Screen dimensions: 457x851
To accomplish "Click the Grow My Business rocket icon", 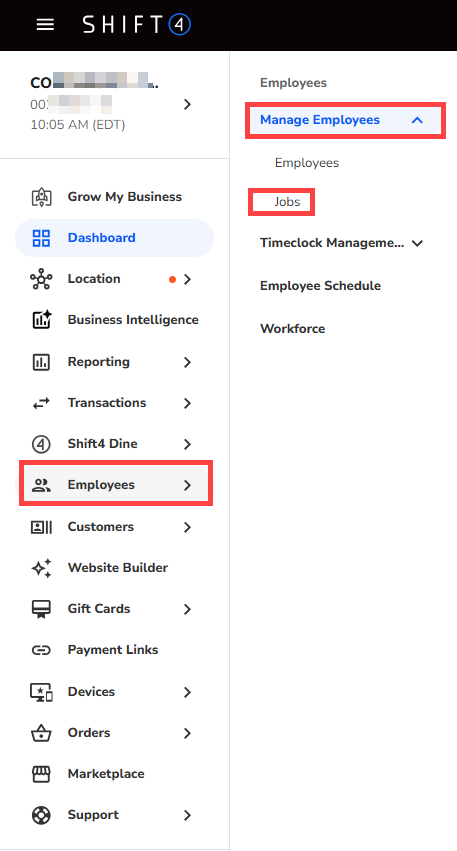I will coord(41,196).
